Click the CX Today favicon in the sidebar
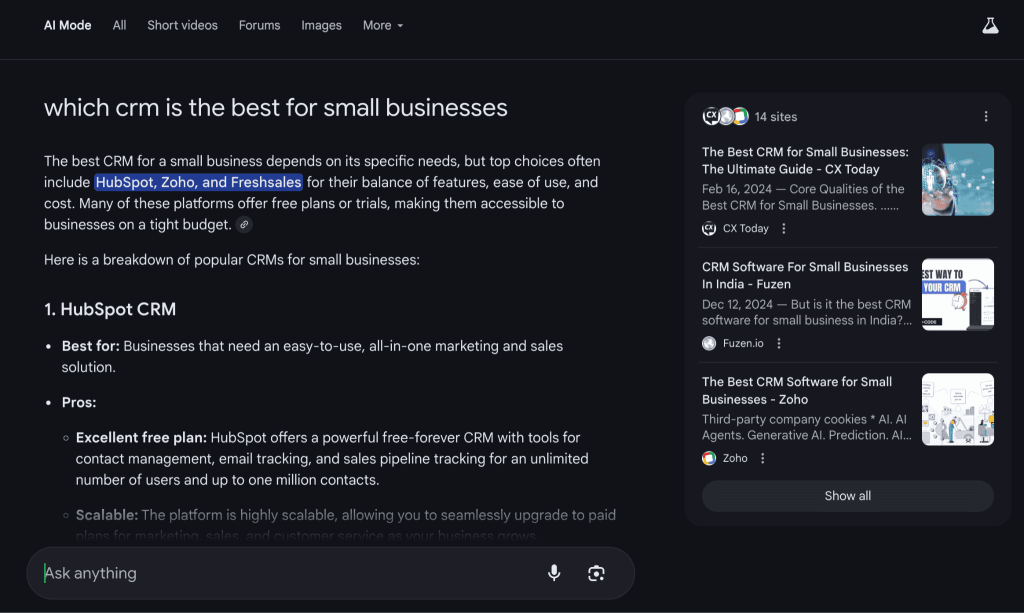1024x613 pixels. (709, 228)
